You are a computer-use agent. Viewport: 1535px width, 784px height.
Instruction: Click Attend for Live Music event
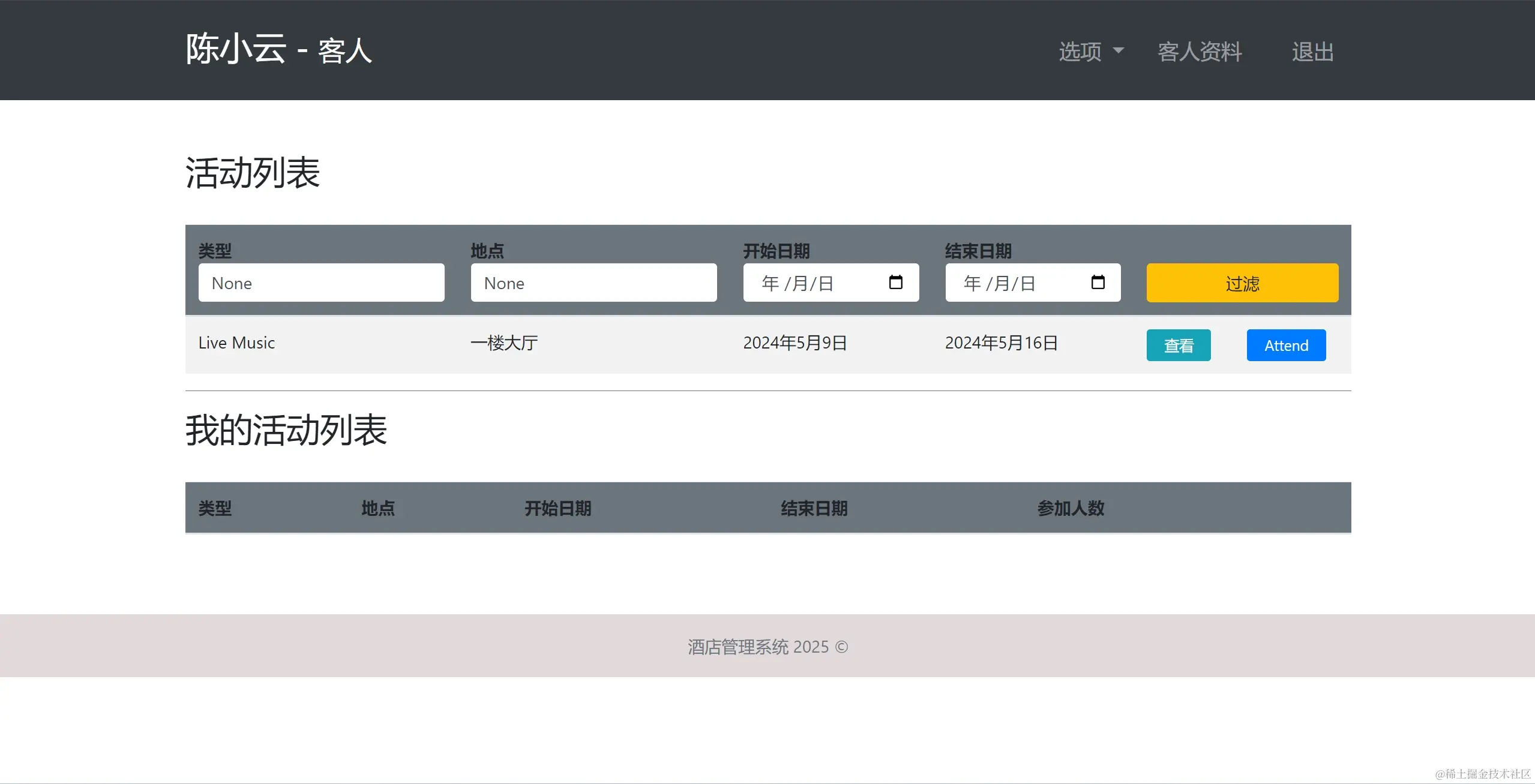(x=1286, y=346)
